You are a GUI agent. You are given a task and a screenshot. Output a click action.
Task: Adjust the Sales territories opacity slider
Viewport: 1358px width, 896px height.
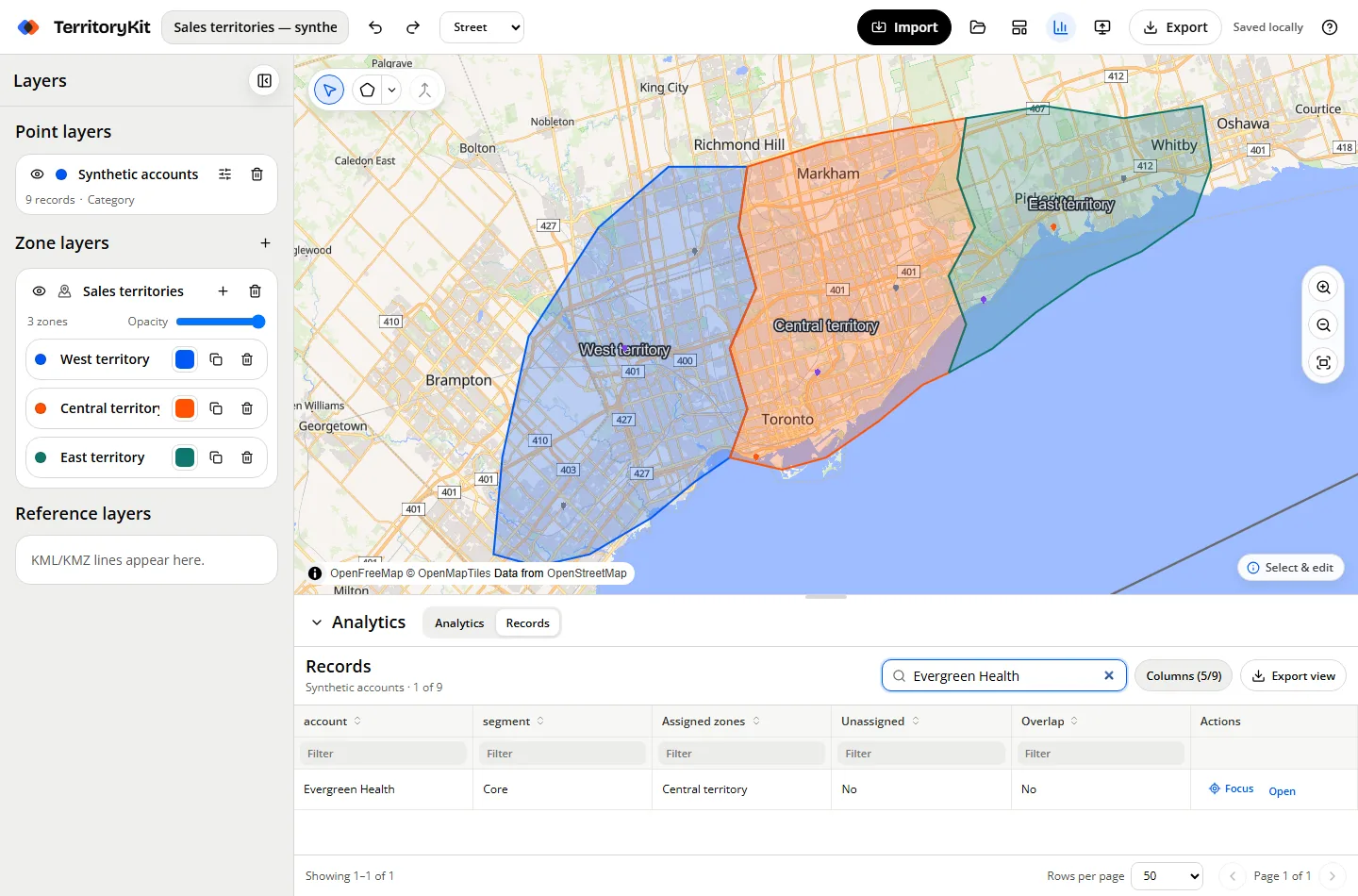pyautogui.click(x=221, y=322)
